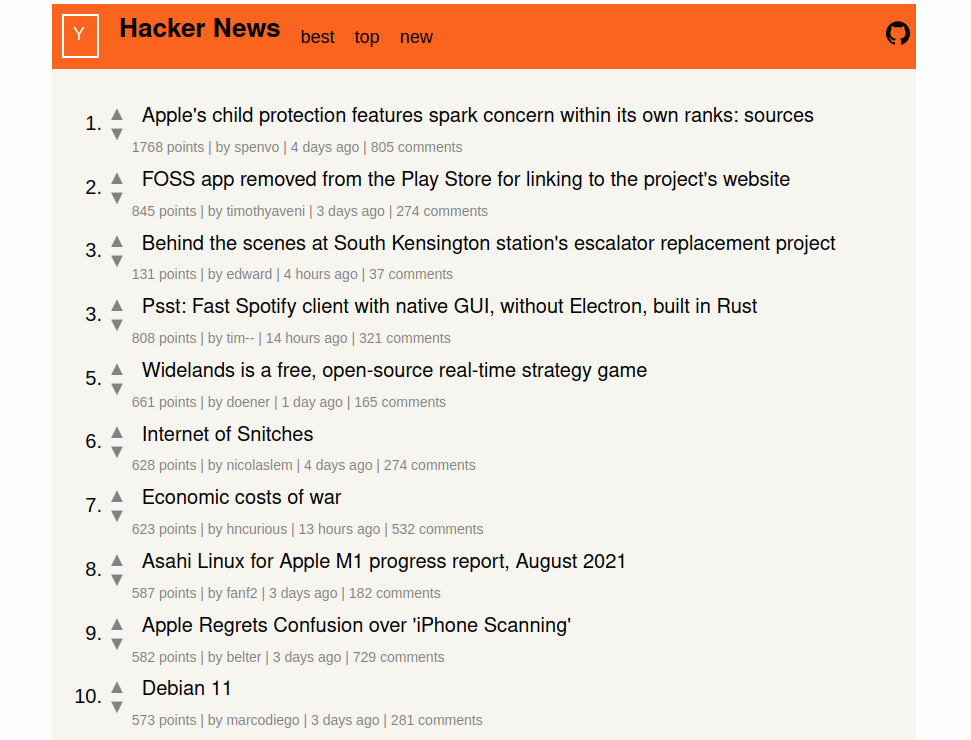Screen dimensions: 971x740
Task: Downvote the Apple Regrets Confusion story
Action: pos(117,643)
